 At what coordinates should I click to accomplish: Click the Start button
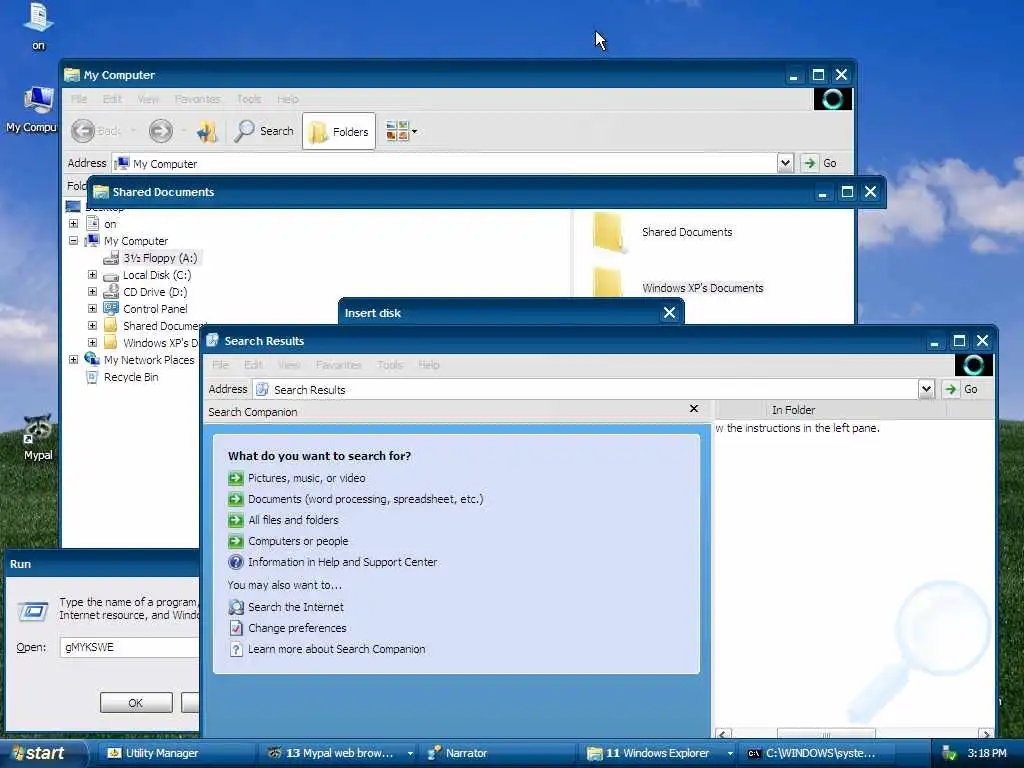click(43, 753)
